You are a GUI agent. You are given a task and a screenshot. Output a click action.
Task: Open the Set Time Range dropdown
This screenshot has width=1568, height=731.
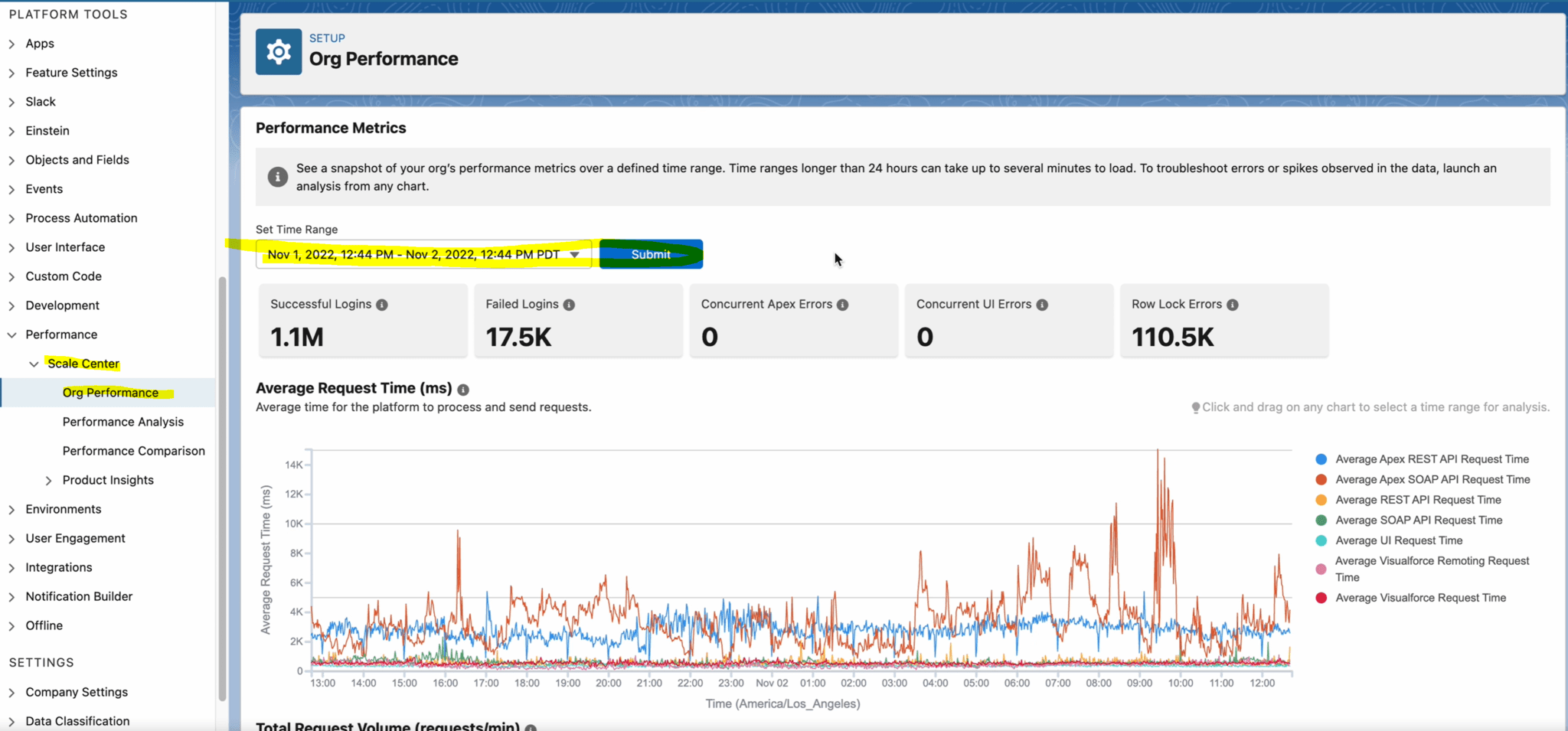click(574, 255)
